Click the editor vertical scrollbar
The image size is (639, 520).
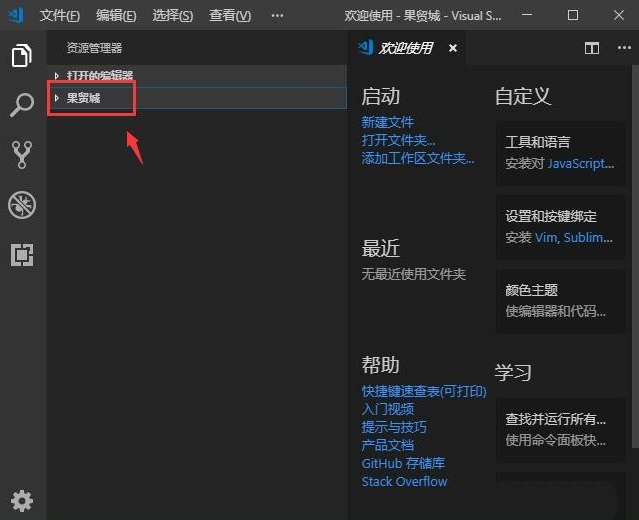click(x=635, y=257)
